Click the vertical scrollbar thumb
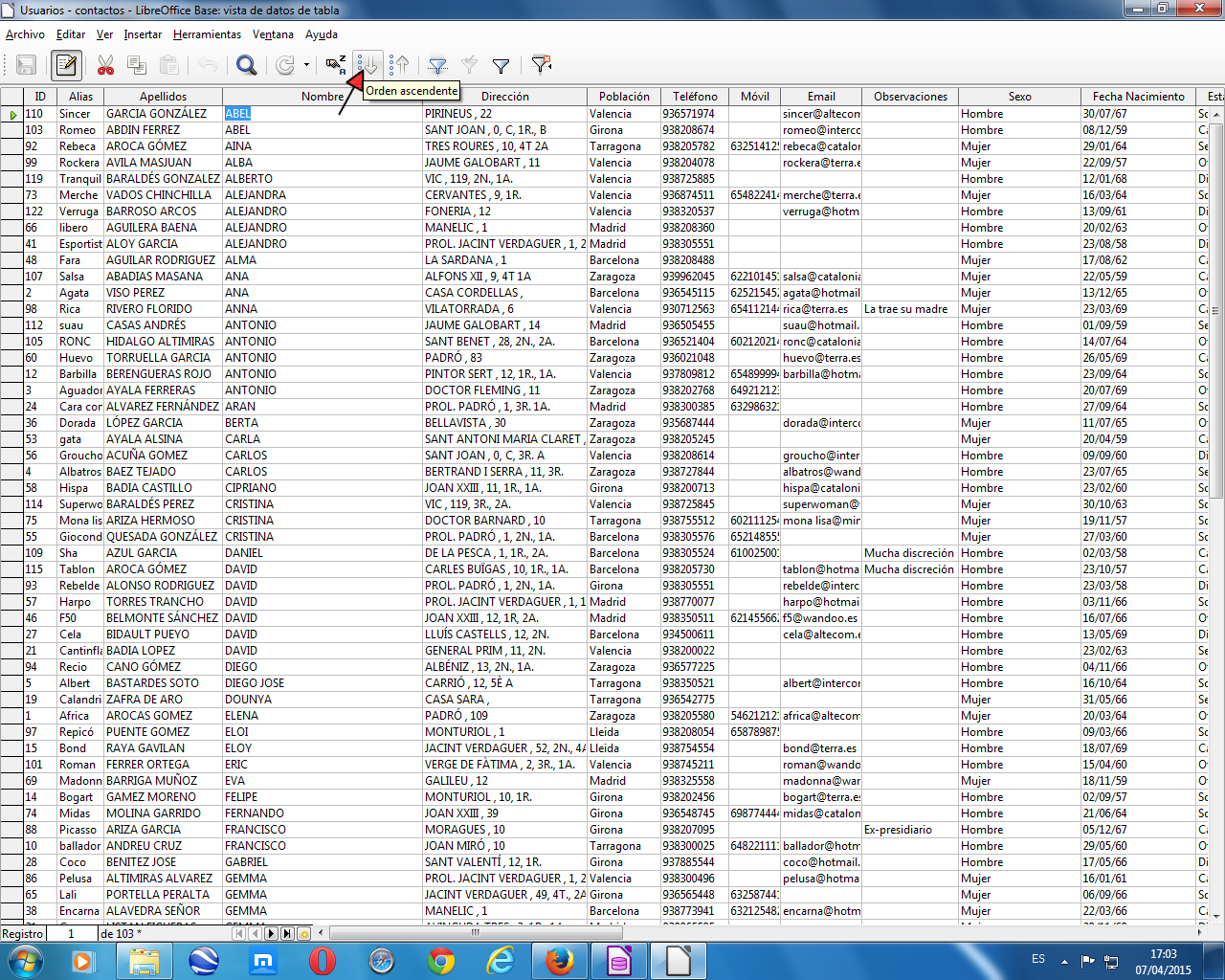The height and width of the screenshot is (980, 1225). (x=1216, y=311)
